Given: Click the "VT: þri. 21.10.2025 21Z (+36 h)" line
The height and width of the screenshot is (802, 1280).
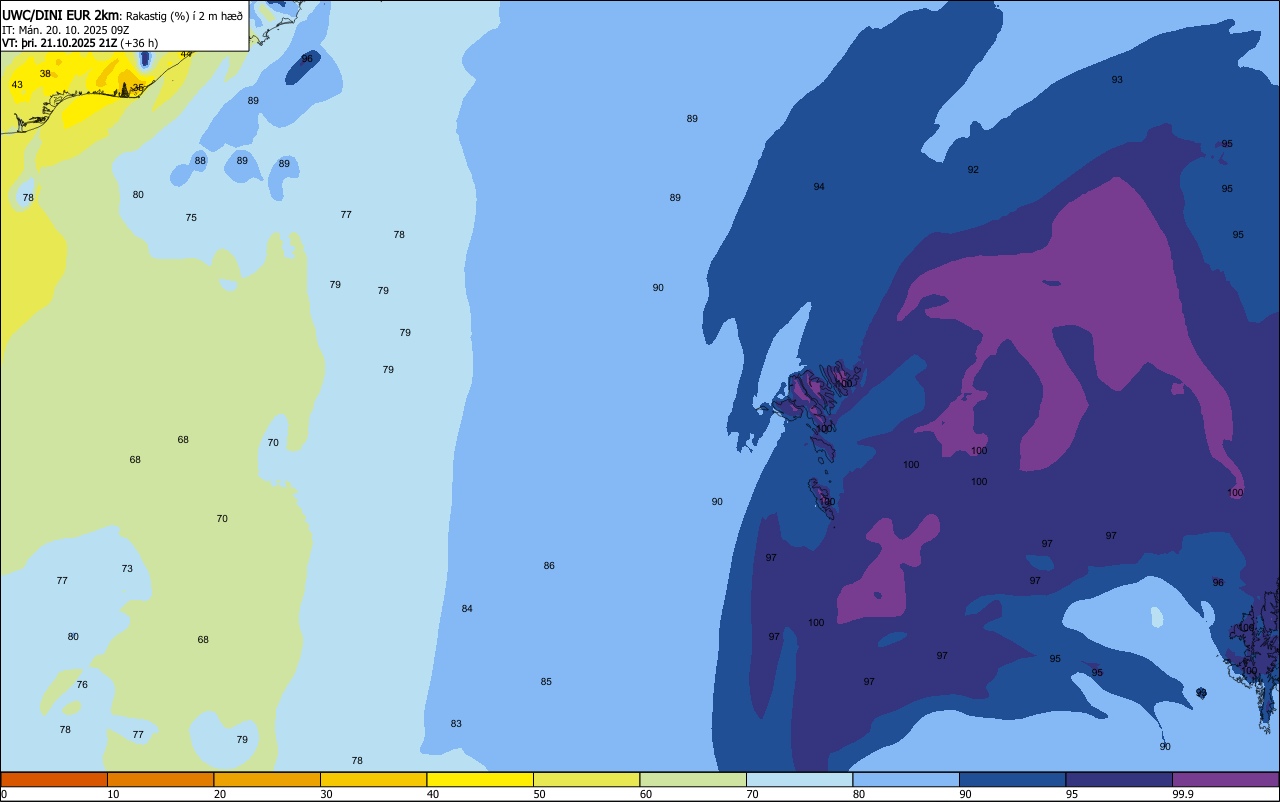Looking at the screenshot, I should [80, 43].
